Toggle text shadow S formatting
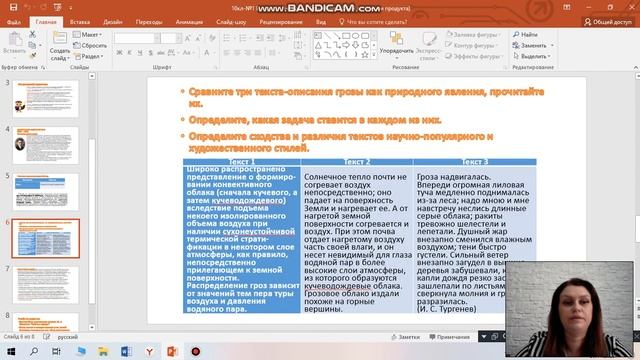 [x=150, y=53]
